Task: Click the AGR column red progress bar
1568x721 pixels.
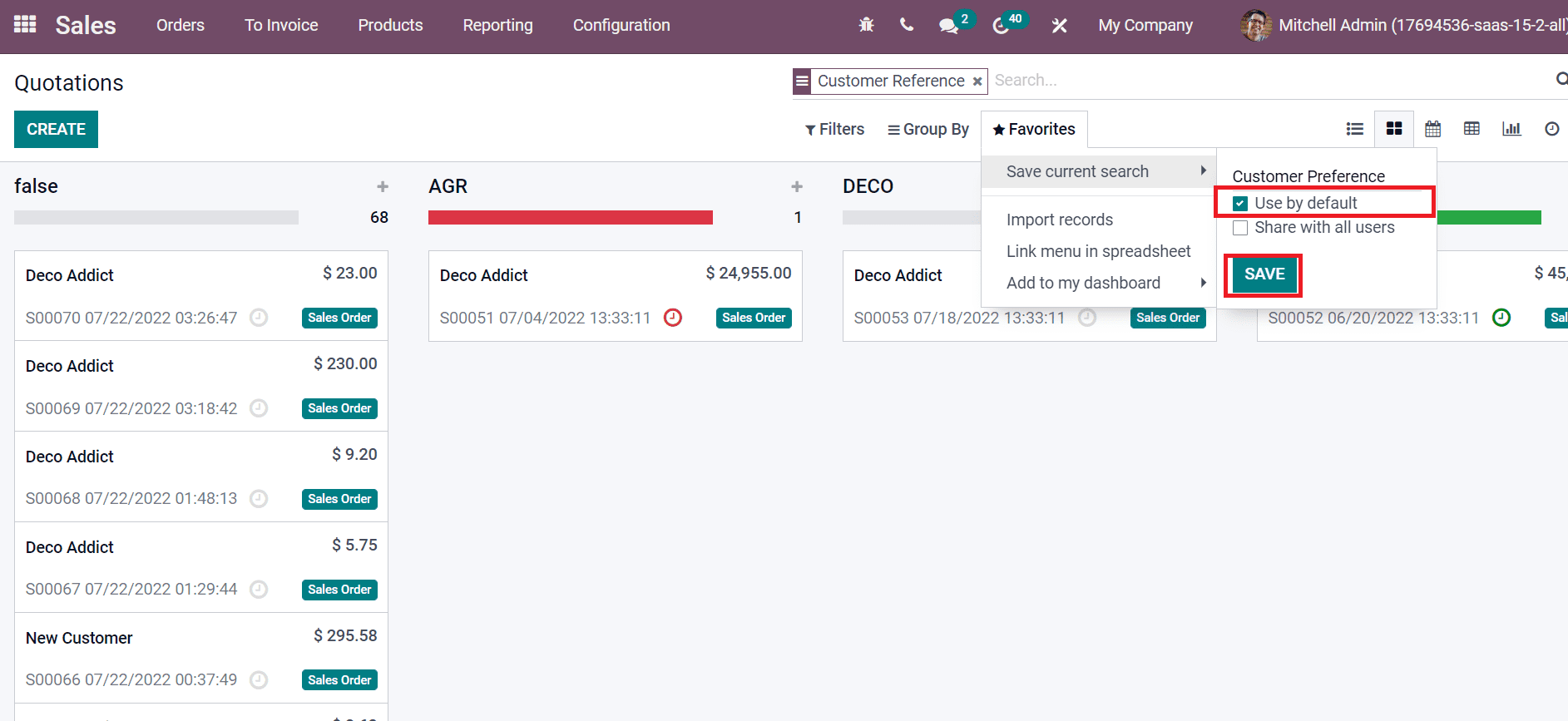Action: point(571,217)
